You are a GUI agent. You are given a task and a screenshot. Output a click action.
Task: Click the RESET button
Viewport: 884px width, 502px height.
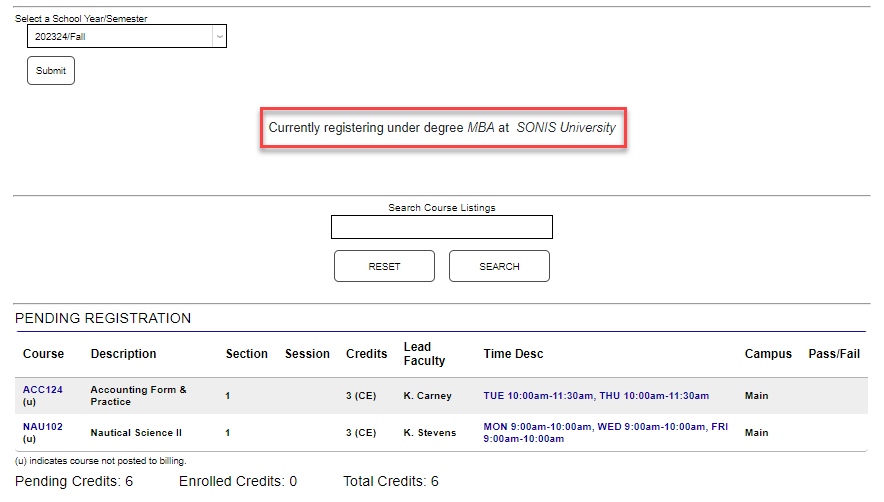[384, 266]
